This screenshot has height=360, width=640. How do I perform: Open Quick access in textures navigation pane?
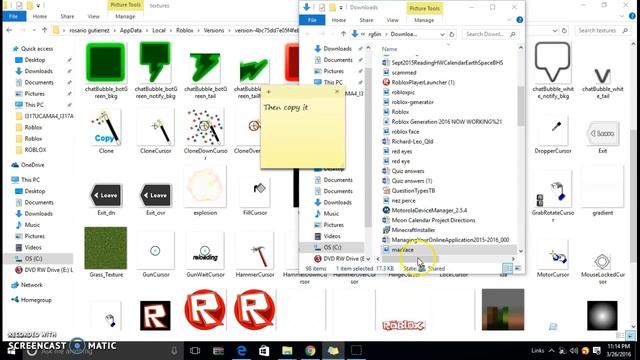(x=37, y=49)
